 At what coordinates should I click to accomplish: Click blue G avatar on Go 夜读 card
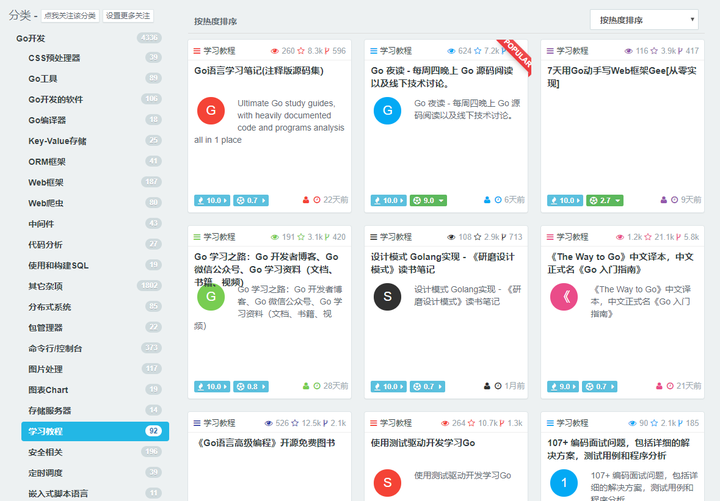388,111
